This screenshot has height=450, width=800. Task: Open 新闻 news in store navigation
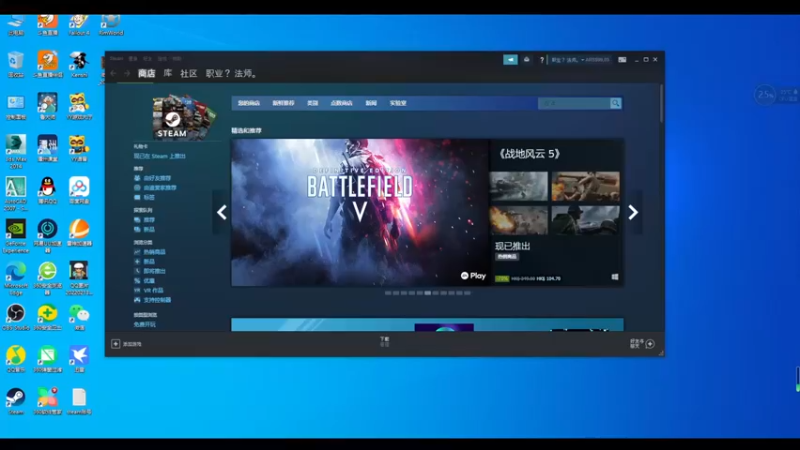coord(371,103)
